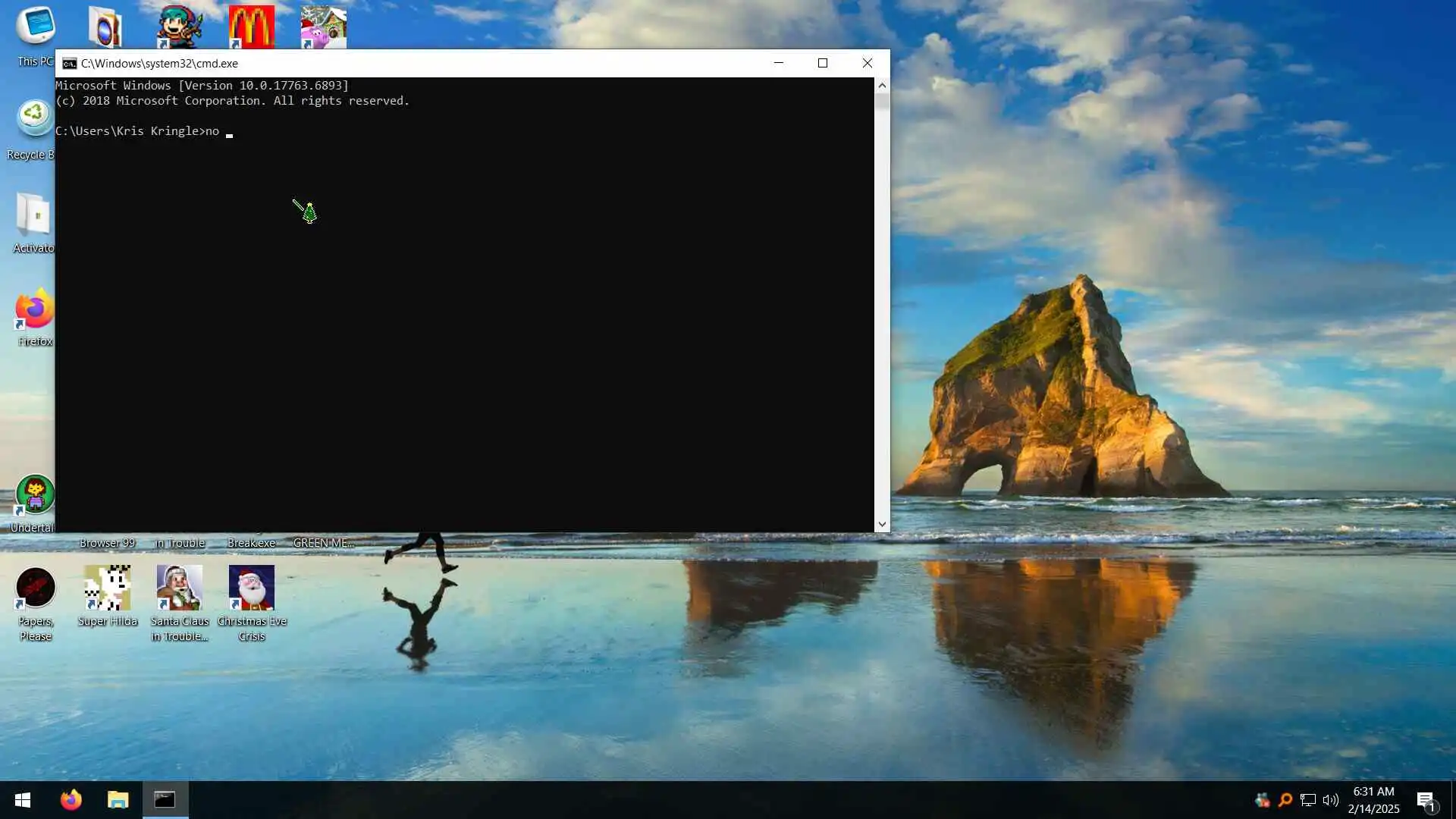Click the Papers, Please desktop icon
The height and width of the screenshot is (819, 1456).
click(x=35, y=588)
